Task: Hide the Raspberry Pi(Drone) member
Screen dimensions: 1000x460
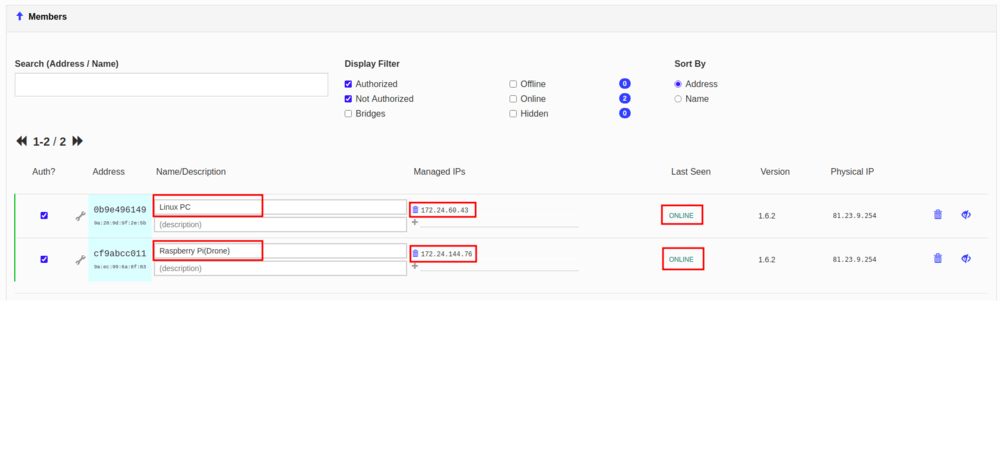Action: pyautogui.click(x=966, y=258)
